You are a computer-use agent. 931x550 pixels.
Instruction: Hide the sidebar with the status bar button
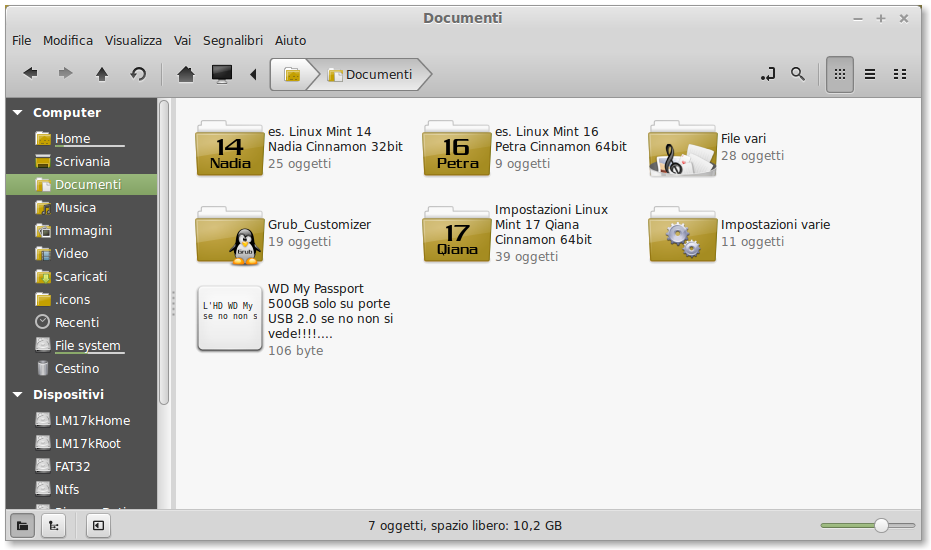pyautogui.click(x=99, y=526)
